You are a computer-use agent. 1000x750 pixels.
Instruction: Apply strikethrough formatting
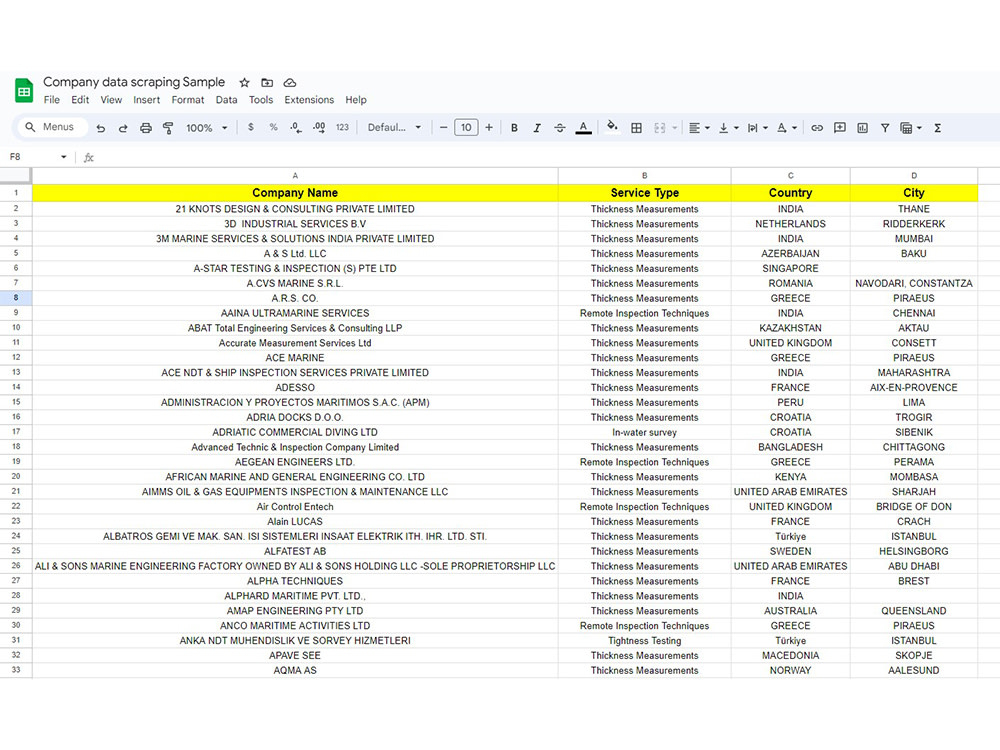(559, 128)
